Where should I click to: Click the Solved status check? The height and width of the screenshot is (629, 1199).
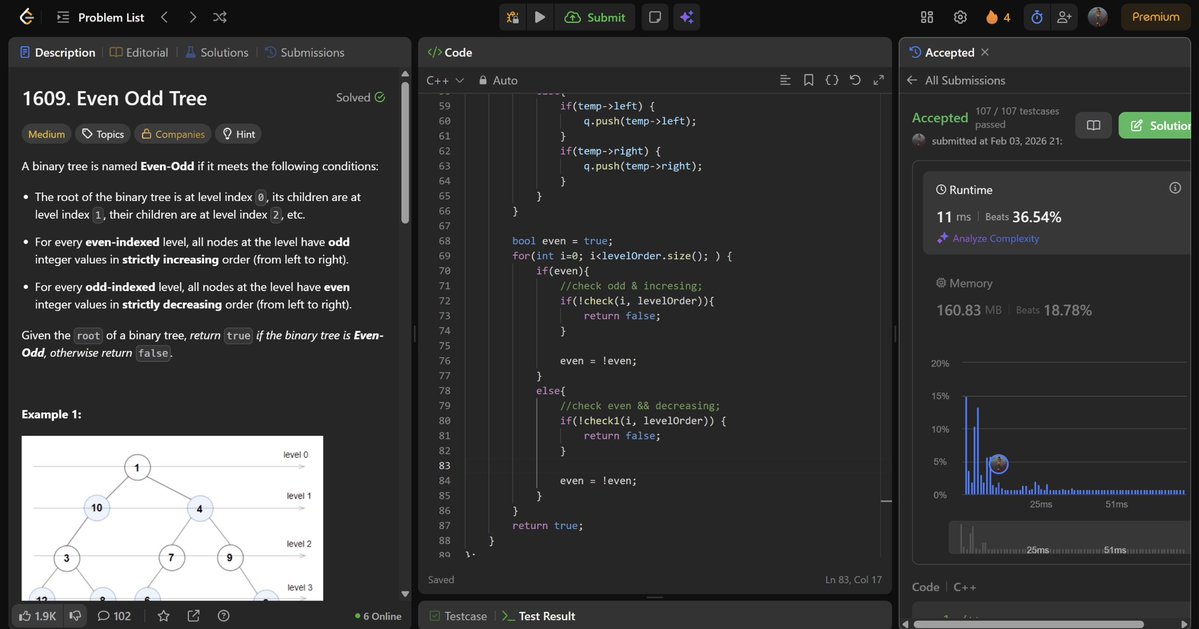(x=360, y=97)
